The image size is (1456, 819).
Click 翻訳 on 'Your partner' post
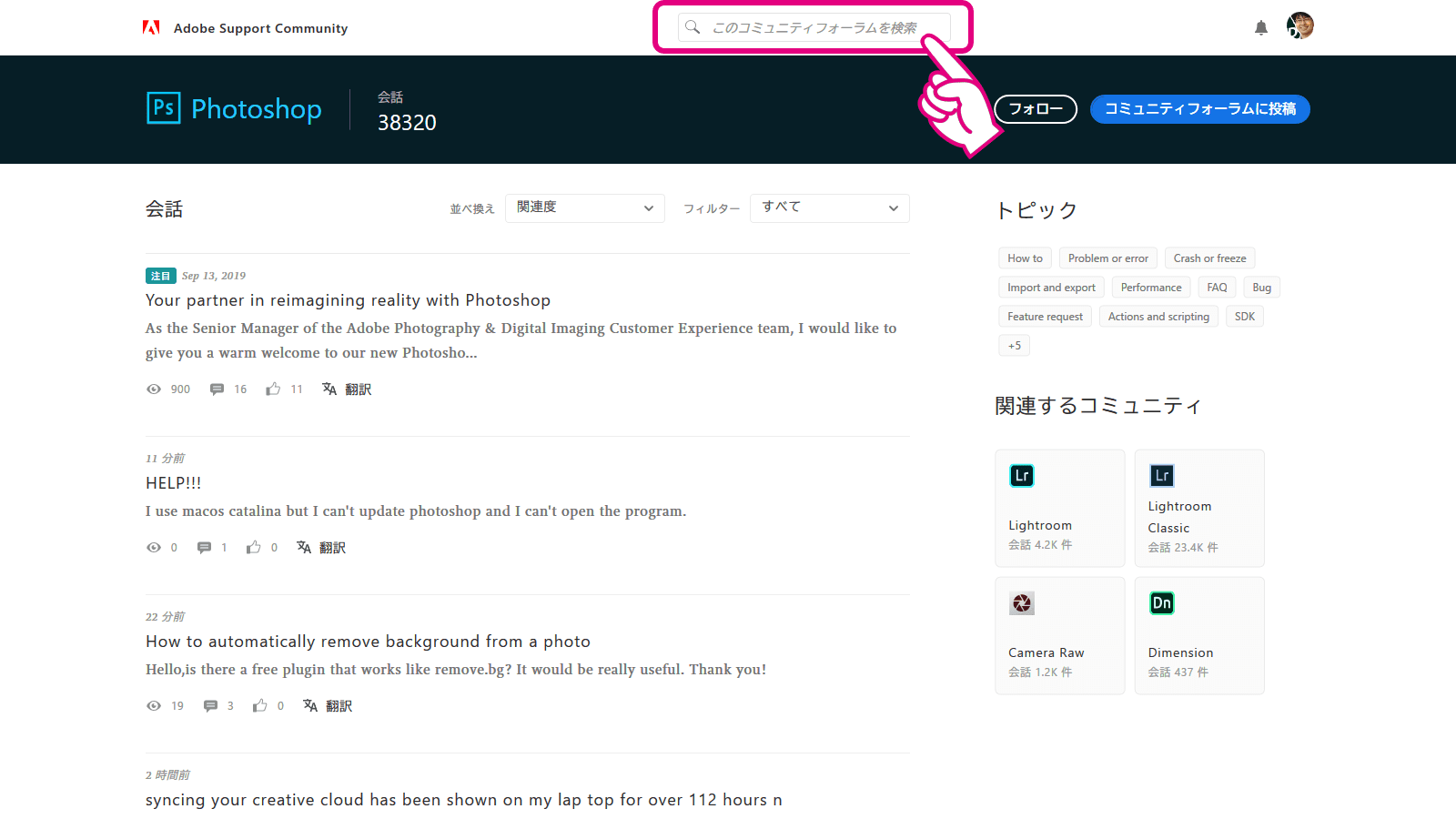(x=358, y=389)
